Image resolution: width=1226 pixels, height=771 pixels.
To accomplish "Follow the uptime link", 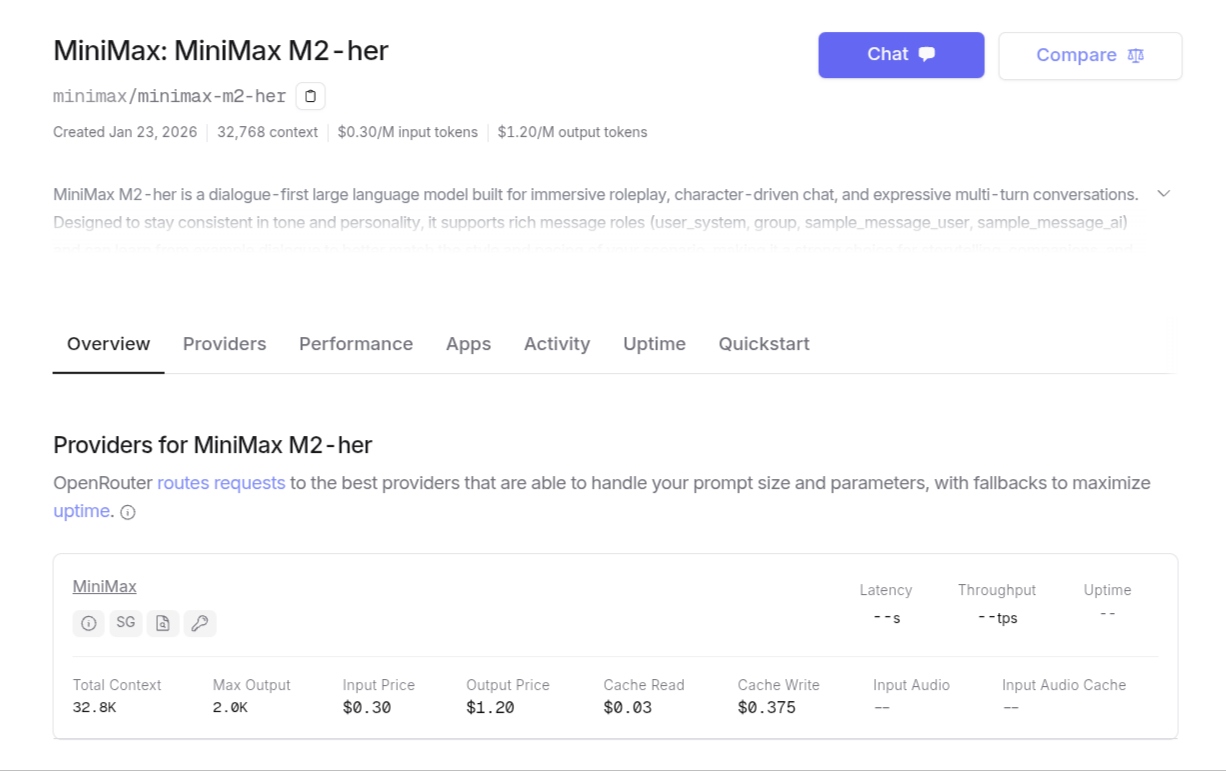I will point(81,511).
